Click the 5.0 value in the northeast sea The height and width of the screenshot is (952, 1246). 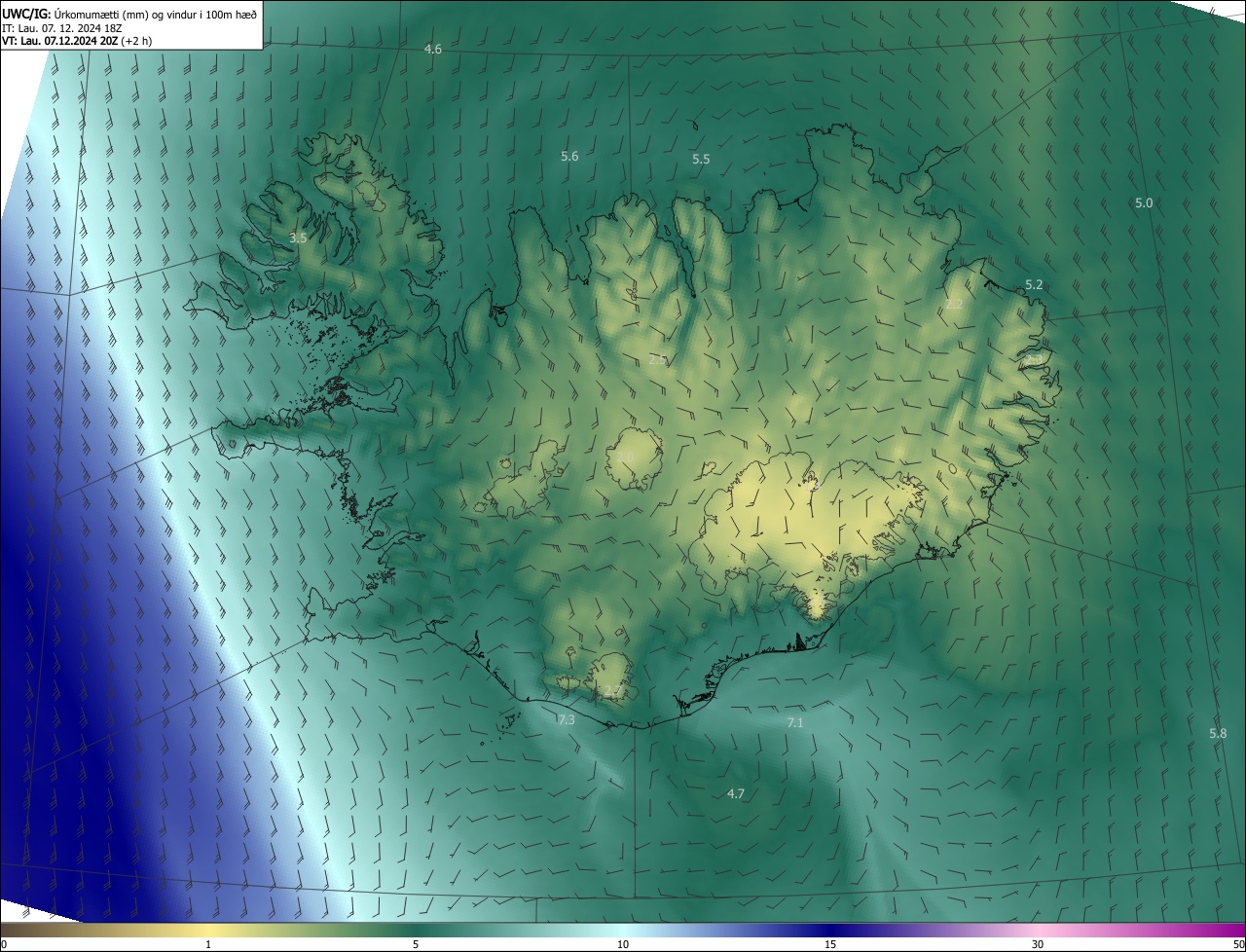point(1144,202)
